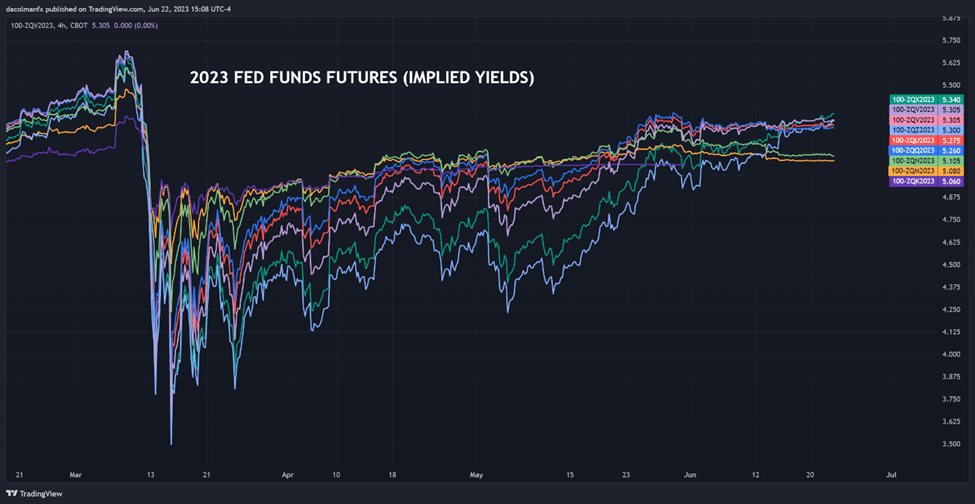Select the May marker on time axis
This screenshot has width=975, height=504.
(476, 474)
